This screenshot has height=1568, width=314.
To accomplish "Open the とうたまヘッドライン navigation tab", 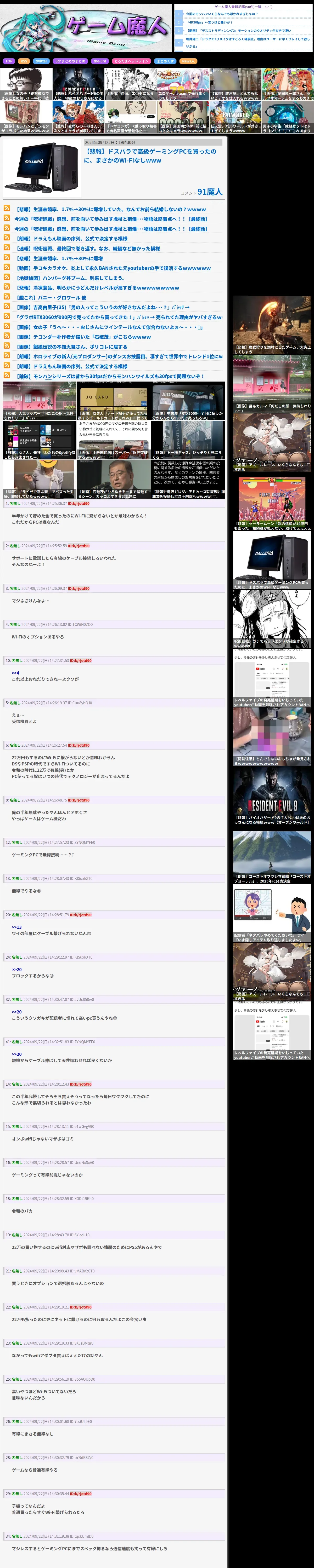I will click(131, 61).
